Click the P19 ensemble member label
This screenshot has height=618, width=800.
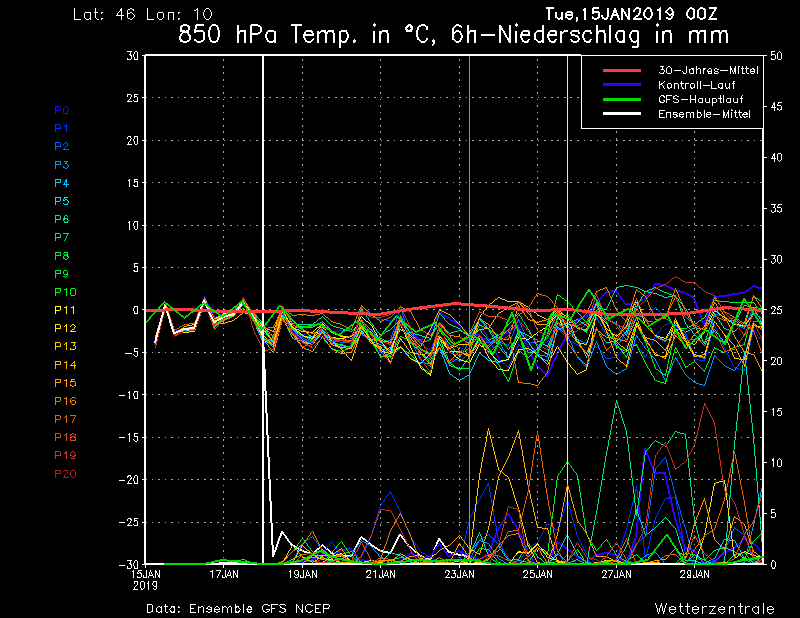(x=65, y=455)
